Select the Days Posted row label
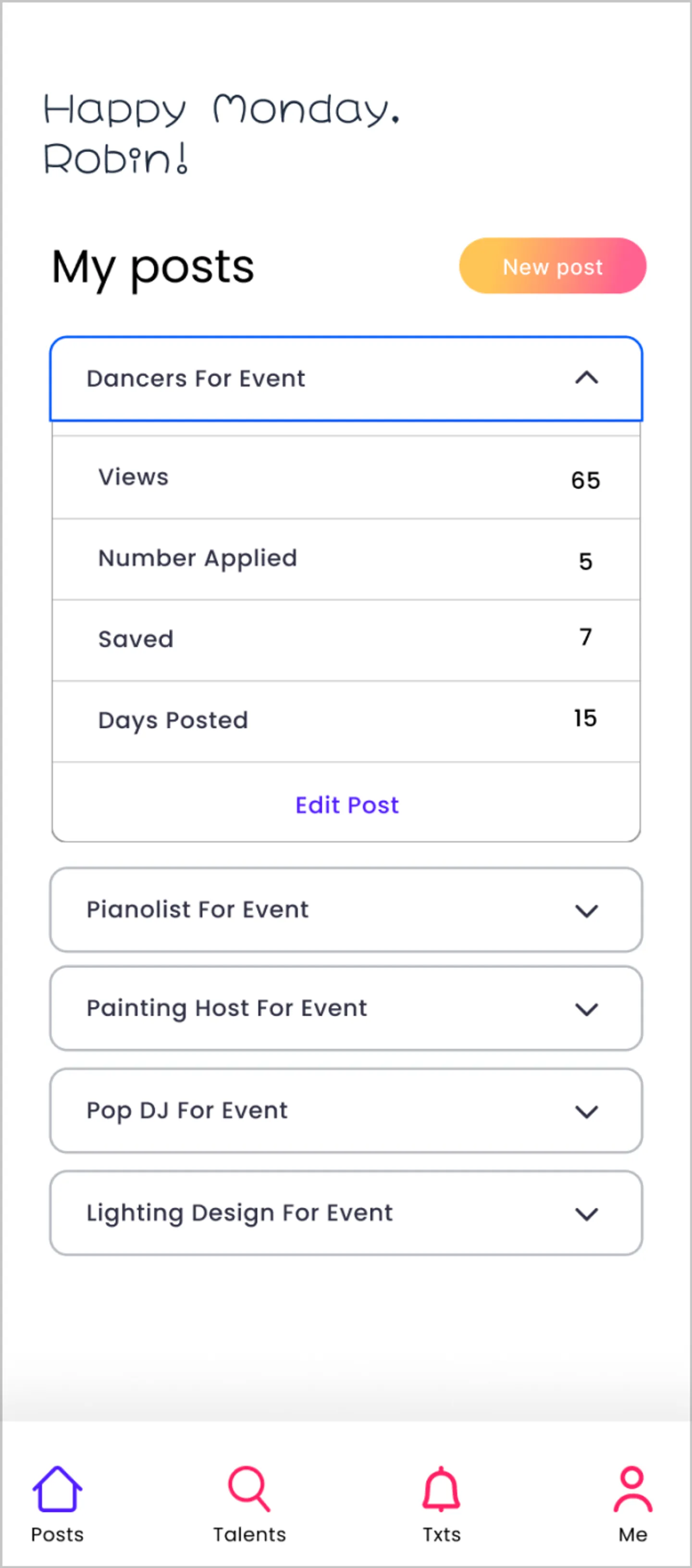 (x=173, y=720)
